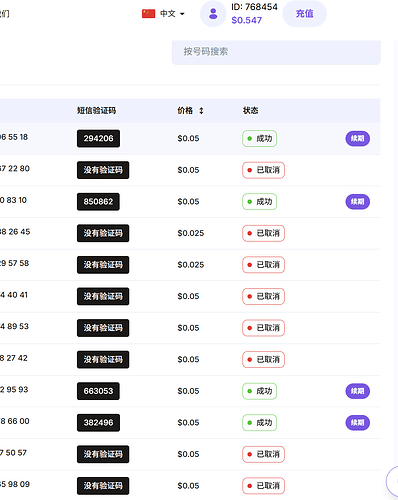
Task: Click 没有验证码 label in row 4 40 41
Action: point(103,296)
